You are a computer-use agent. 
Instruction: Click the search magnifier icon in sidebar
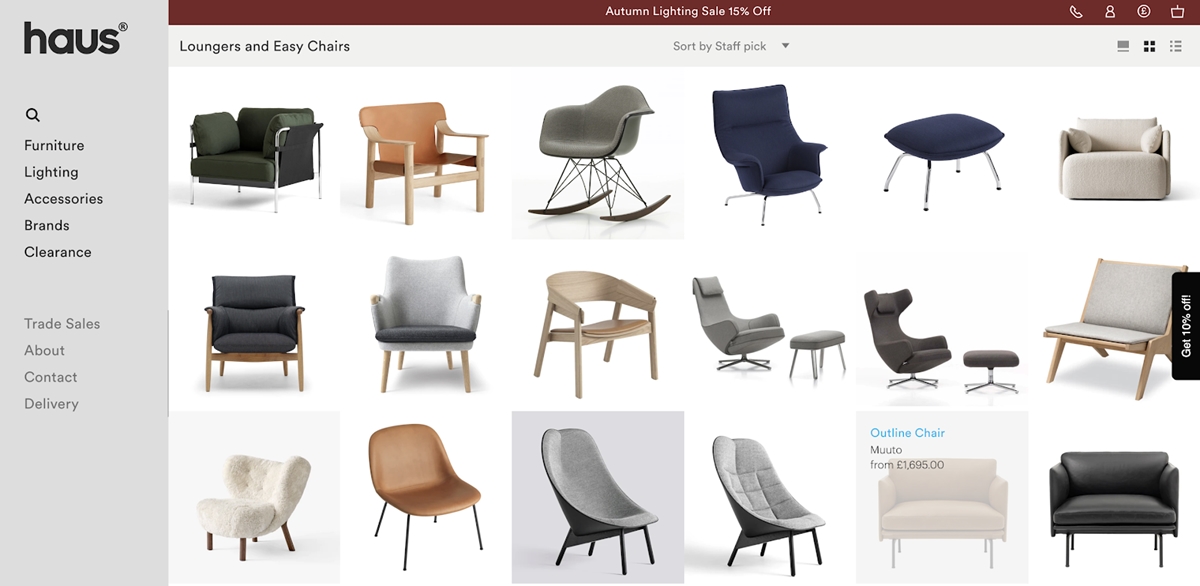point(33,115)
